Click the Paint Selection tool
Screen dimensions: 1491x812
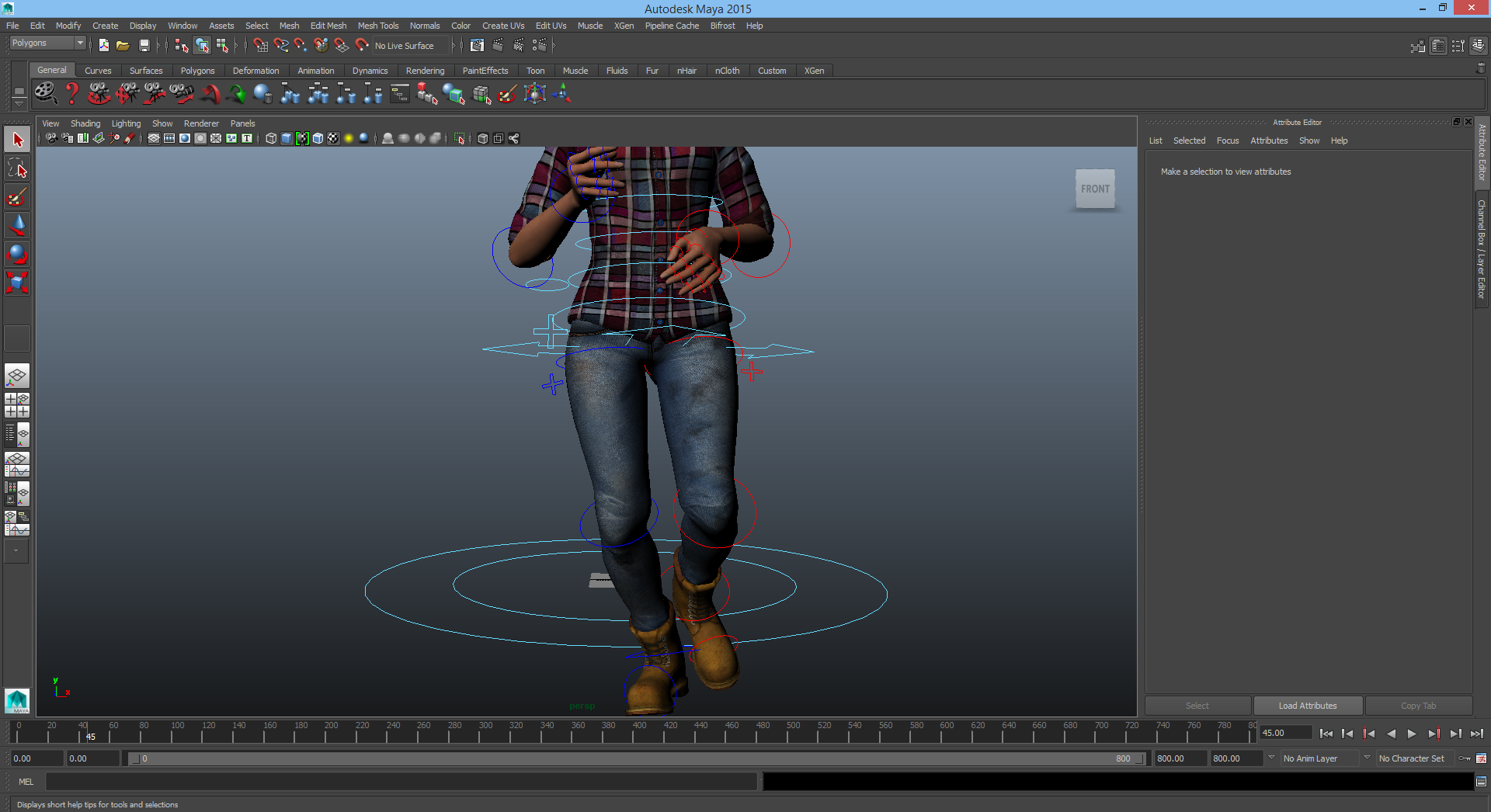click(17, 197)
